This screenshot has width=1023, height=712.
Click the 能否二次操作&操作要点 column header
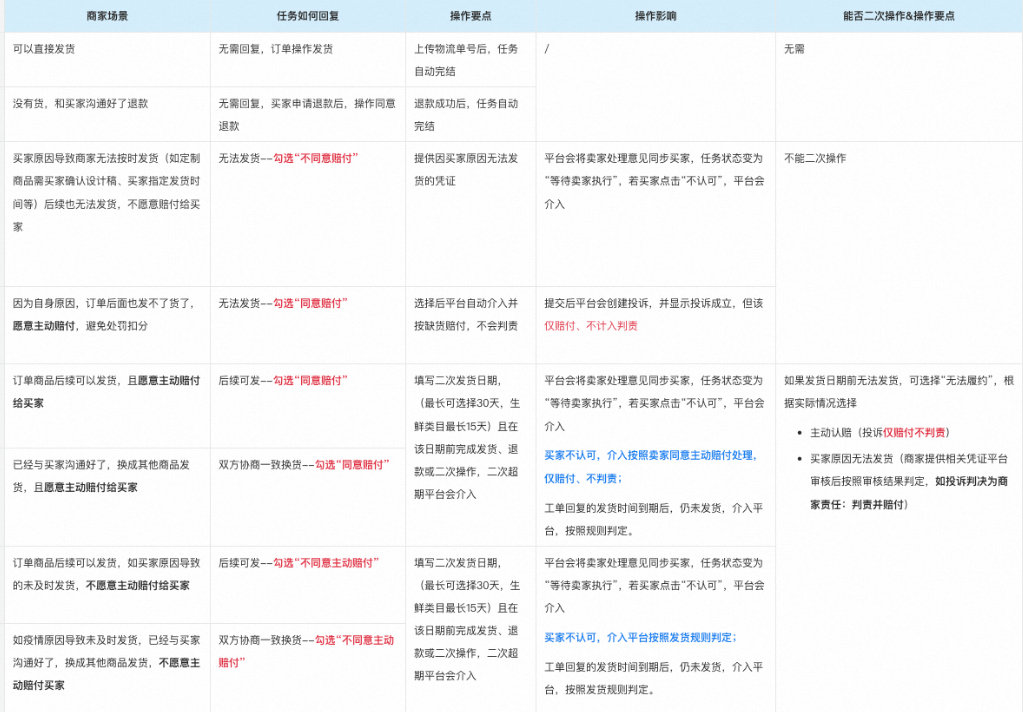897,15
